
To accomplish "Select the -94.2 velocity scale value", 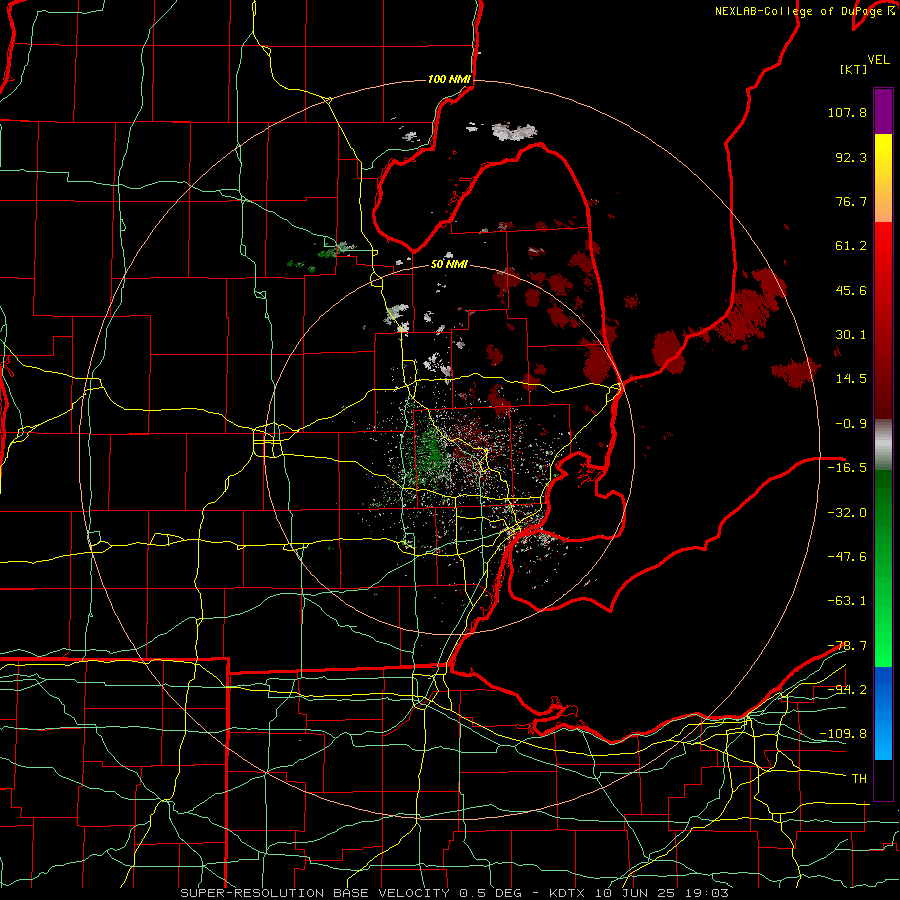I will click(847, 690).
